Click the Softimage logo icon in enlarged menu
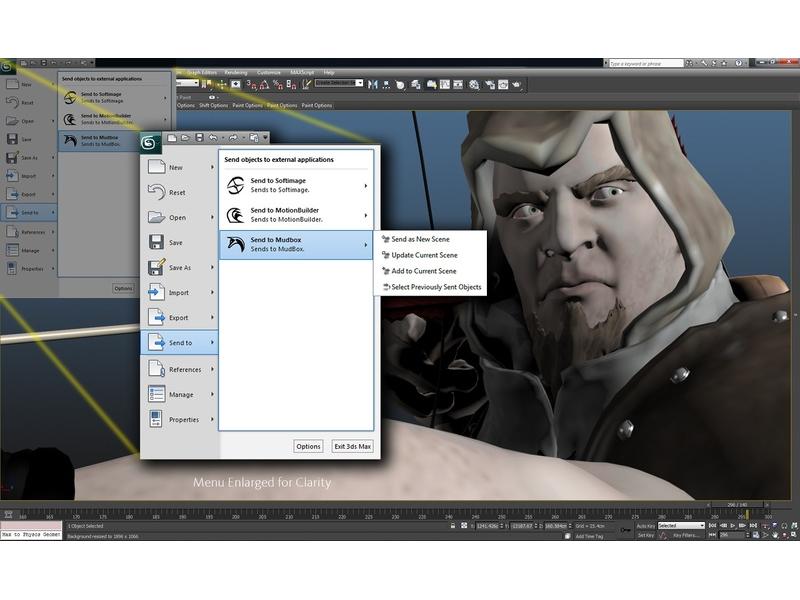Image resolution: width=800 pixels, height=600 pixels. [x=235, y=185]
